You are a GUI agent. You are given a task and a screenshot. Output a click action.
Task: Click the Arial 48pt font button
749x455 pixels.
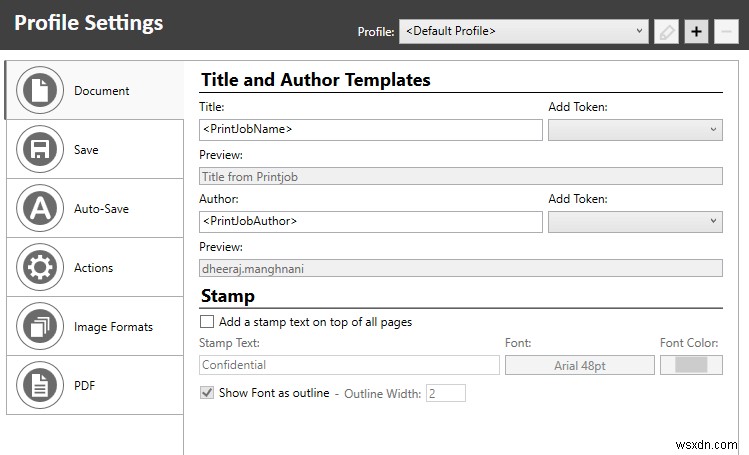coord(579,365)
